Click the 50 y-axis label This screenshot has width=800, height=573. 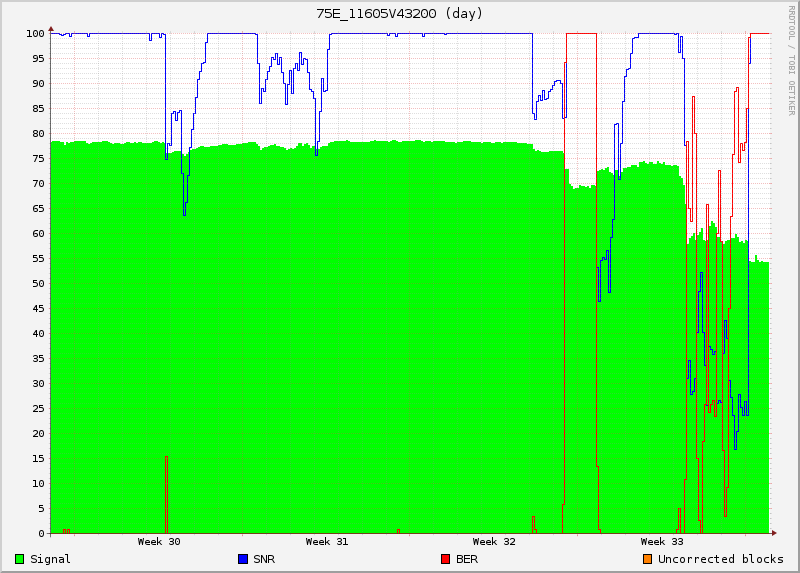pos(38,284)
